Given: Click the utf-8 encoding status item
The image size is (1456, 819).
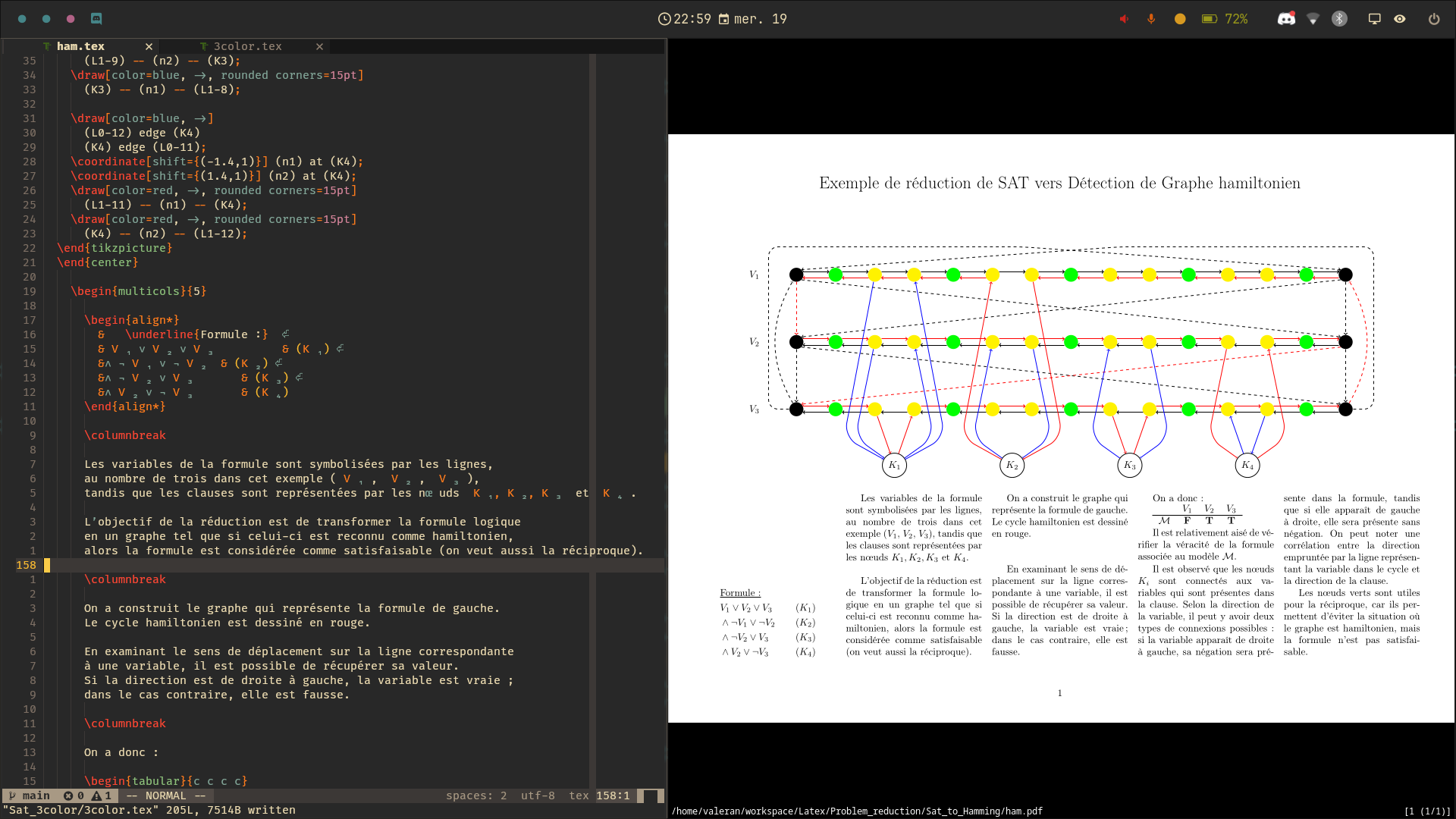Looking at the screenshot, I should click(x=538, y=795).
